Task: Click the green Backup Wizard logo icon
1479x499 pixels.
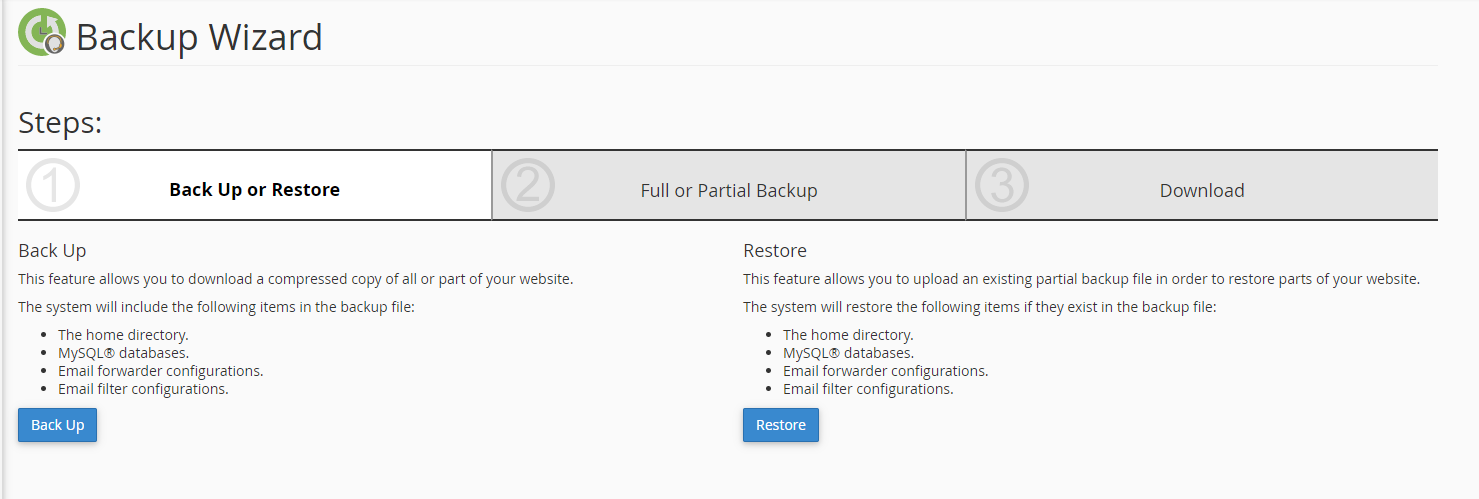Action: coord(42,32)
